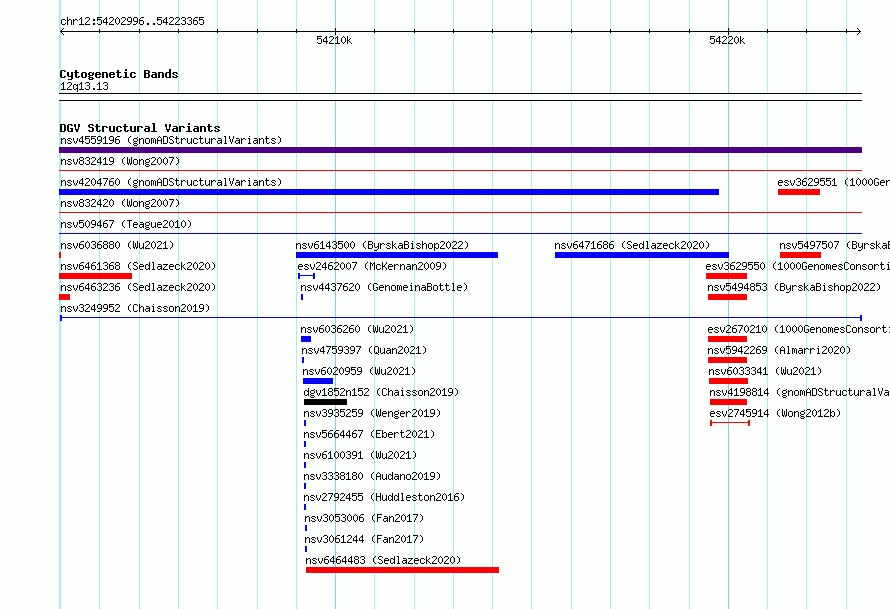This screenshot has width=890, height=609.
Task: Click the nsv5494853 (ByrskaBishop2022) label
Action: pos(794,287)
